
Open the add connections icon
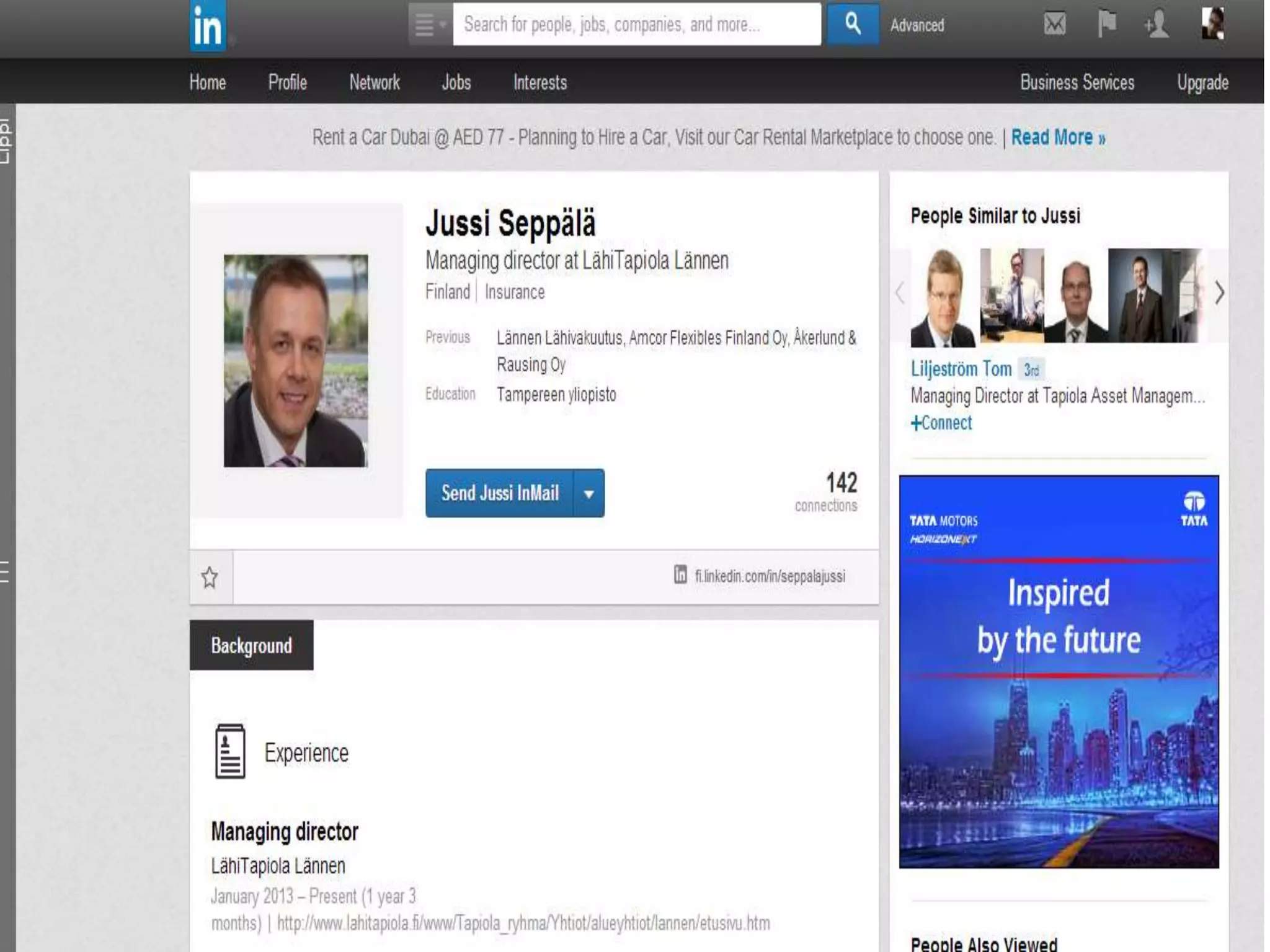click(1157, 25)
